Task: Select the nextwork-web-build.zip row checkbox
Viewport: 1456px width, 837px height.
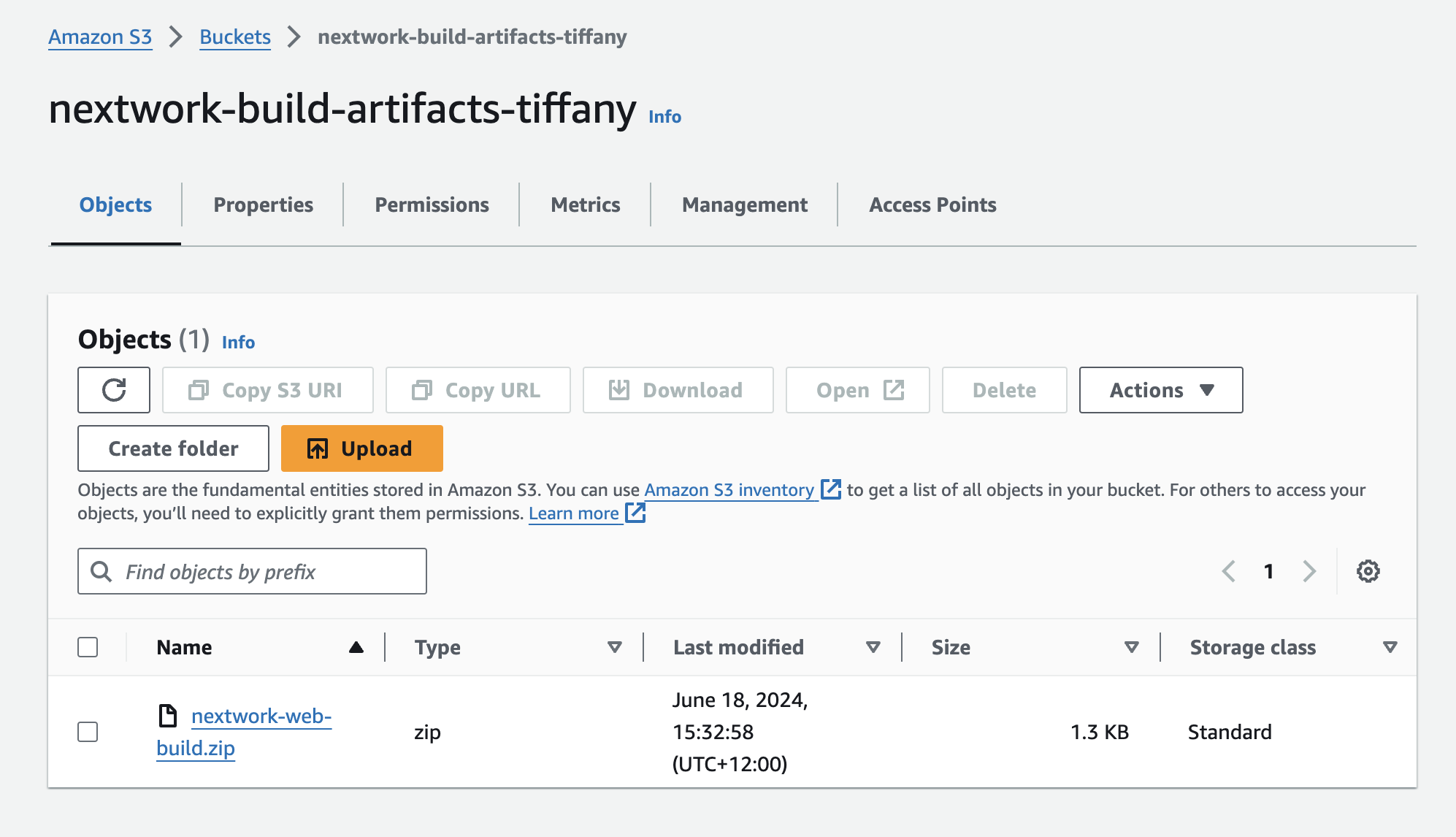Action: [88, 732]
